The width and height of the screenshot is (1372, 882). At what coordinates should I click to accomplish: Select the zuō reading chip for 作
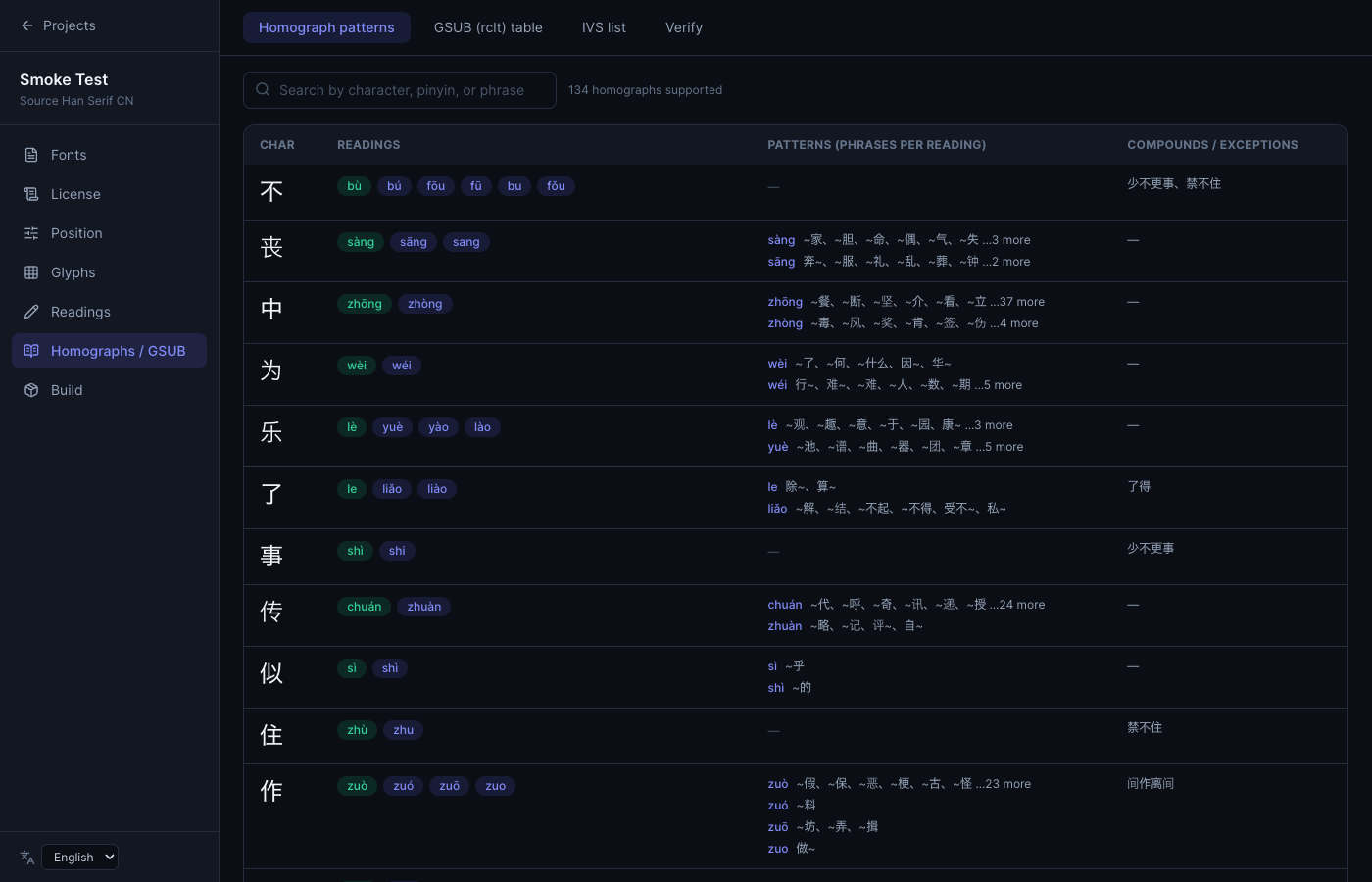coord(450,786)
